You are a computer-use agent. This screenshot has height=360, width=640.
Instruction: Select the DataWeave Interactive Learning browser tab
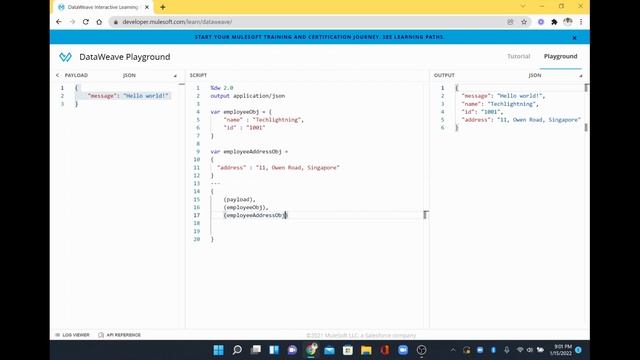point(102,7)
